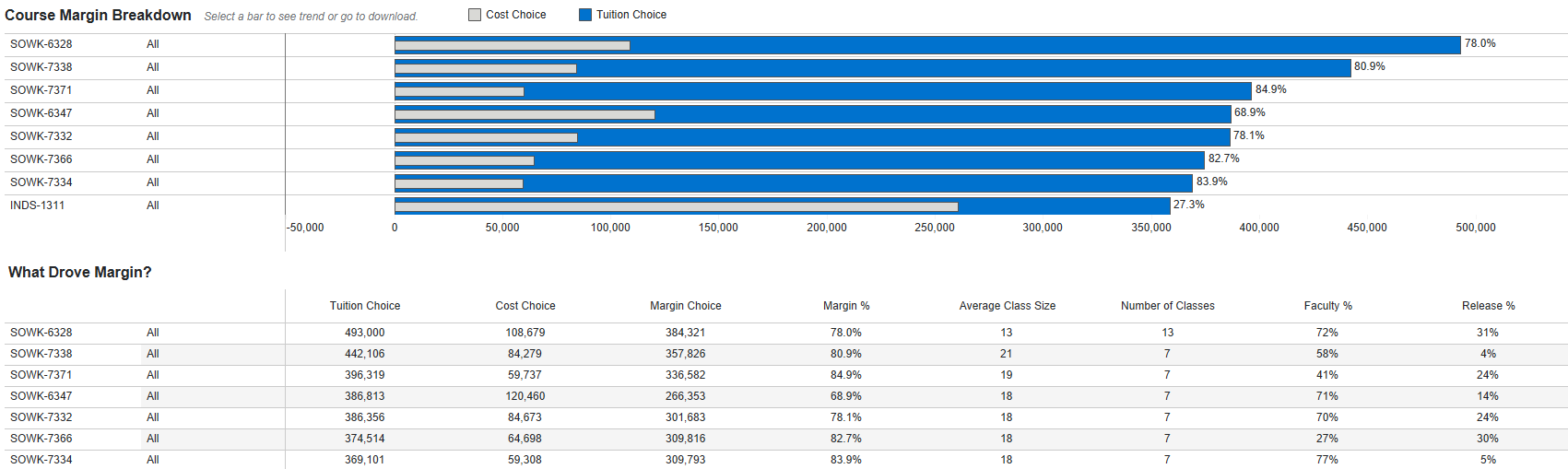Click the SOWK-6347 gray cost bar
This screenshot has height=469, width=1568.
pos(525,115)
